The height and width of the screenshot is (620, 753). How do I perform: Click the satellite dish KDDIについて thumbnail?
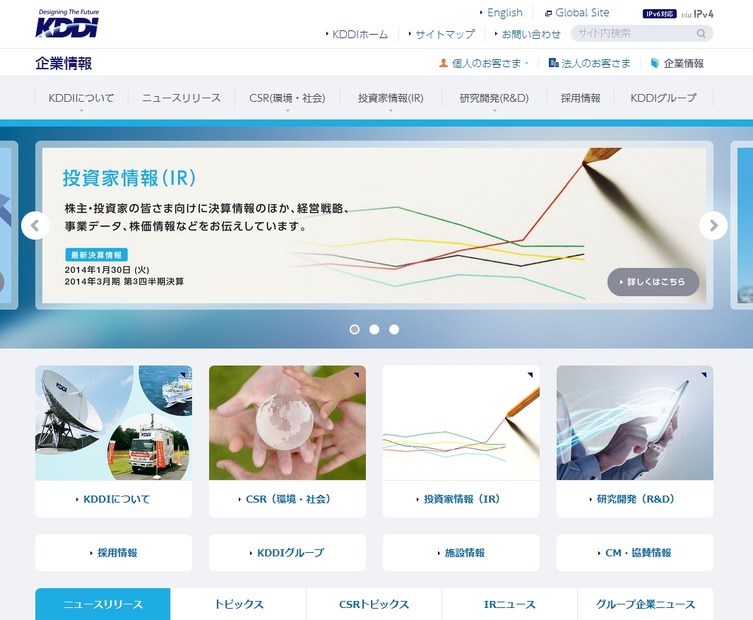(x=113, y=423)
